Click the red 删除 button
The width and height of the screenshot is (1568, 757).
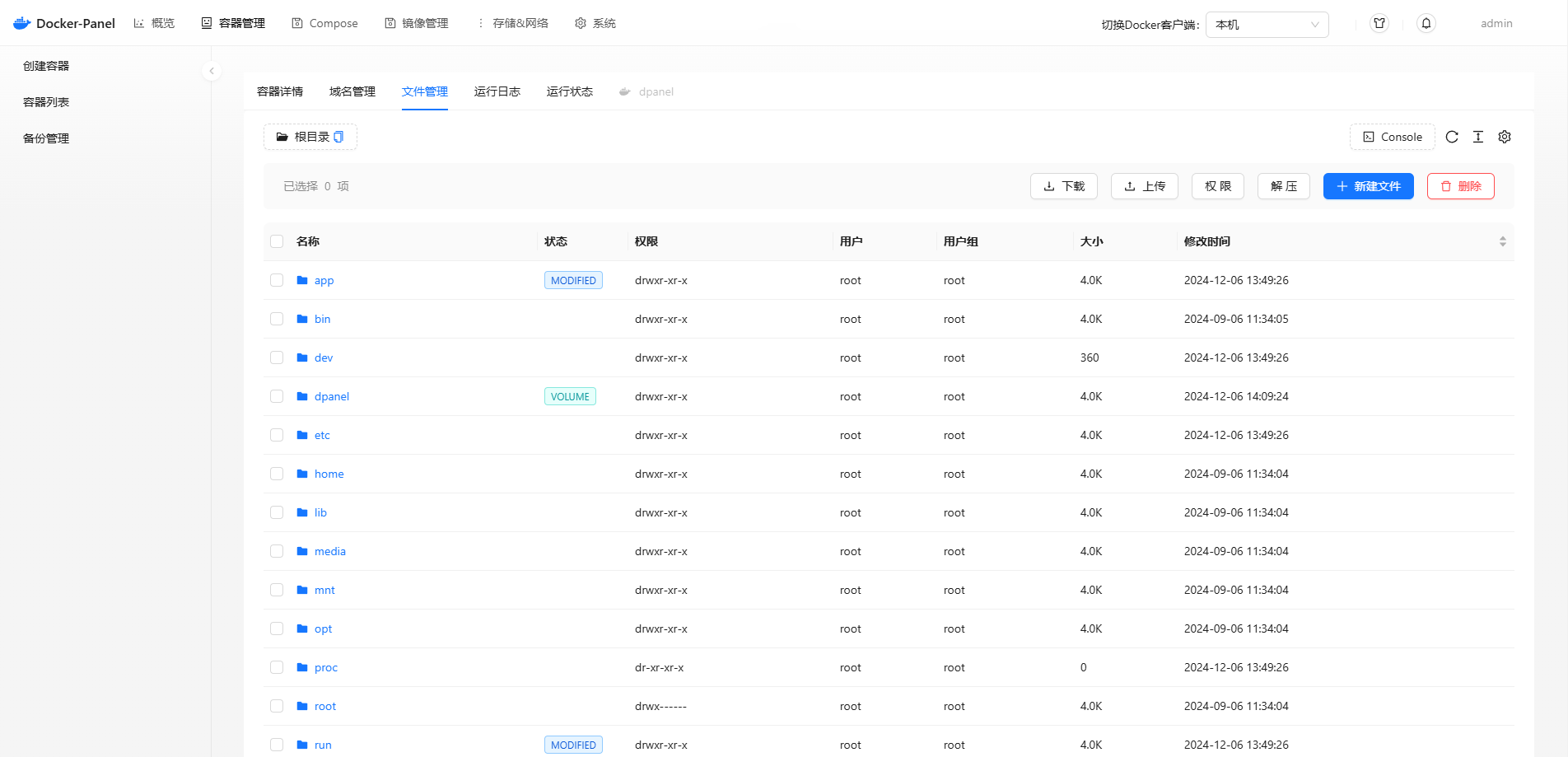(x=1460, y=186)
